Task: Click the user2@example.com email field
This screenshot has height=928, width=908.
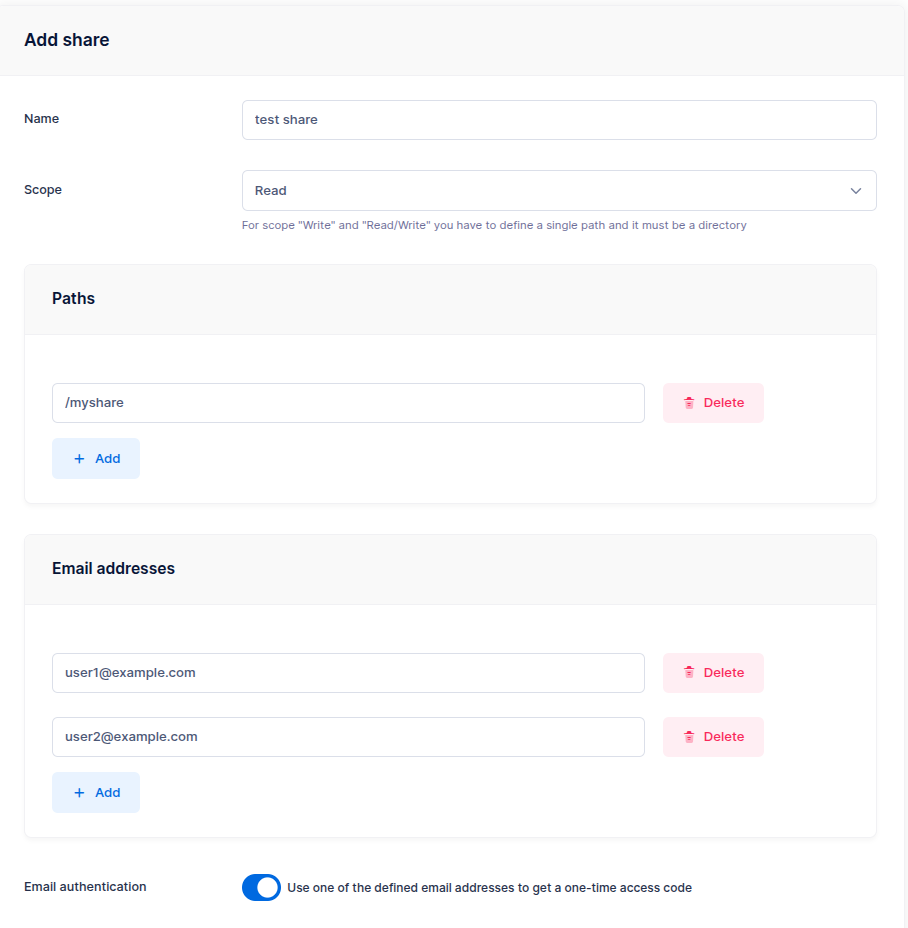Action: [x=348, y=737]
